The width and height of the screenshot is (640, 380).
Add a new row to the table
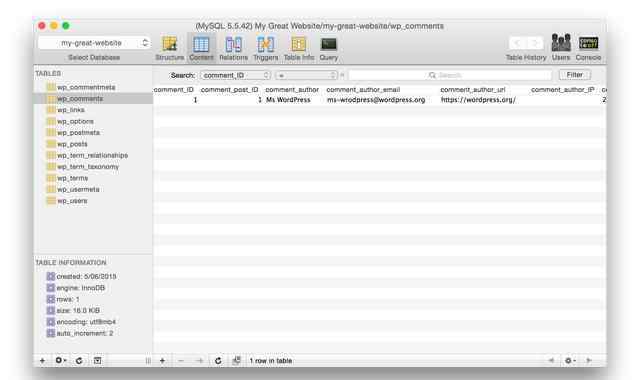(162, 361)
